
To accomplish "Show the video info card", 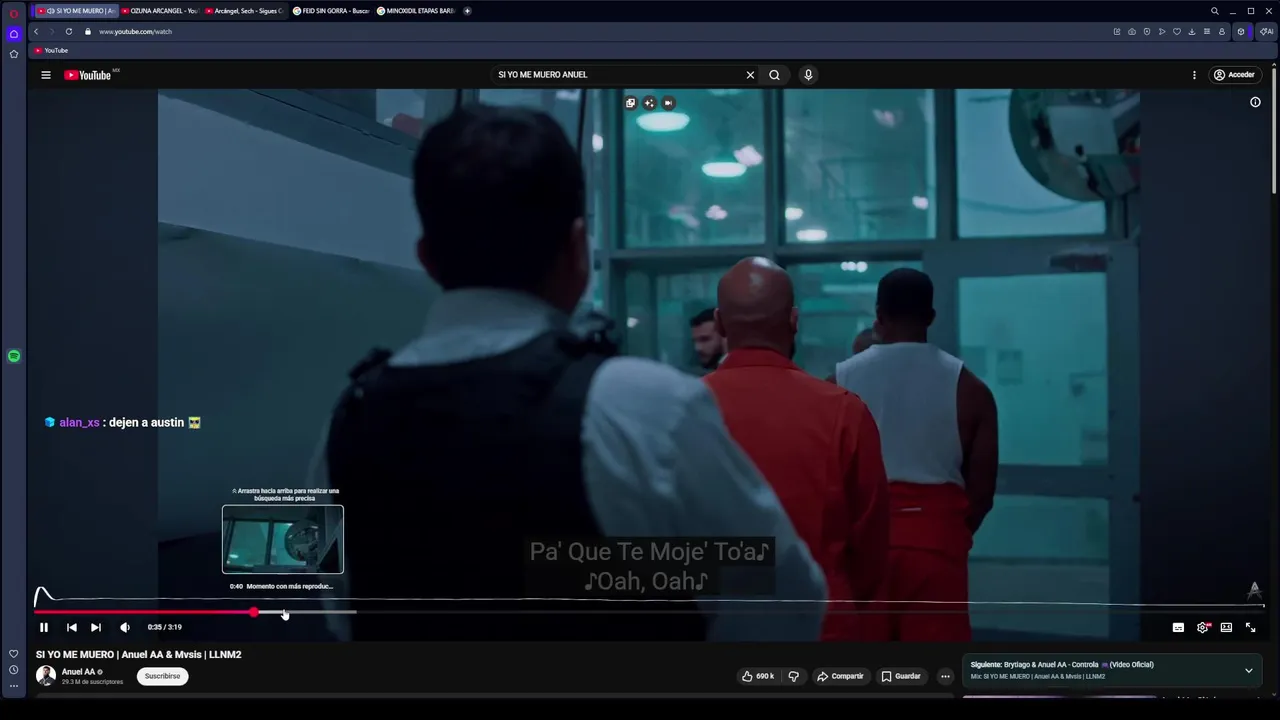I will pos(1255,102).
